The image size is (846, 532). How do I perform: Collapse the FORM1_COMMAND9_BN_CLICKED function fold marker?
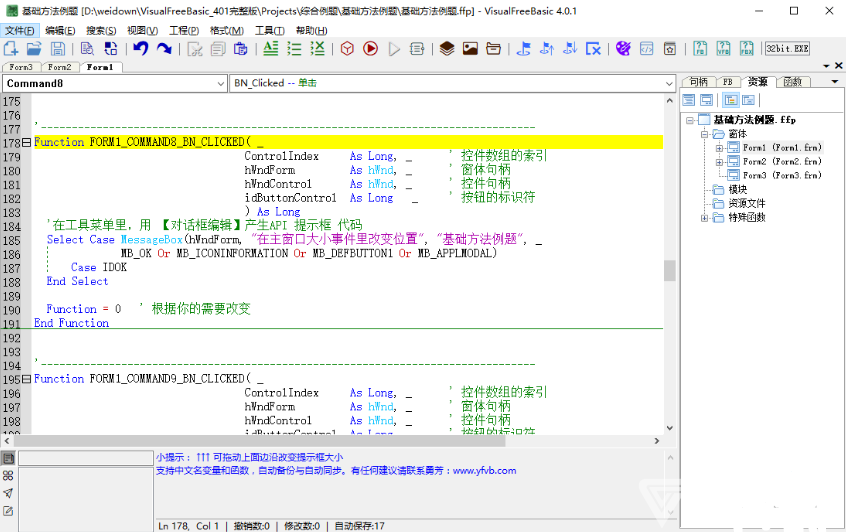tap(27, 380)
